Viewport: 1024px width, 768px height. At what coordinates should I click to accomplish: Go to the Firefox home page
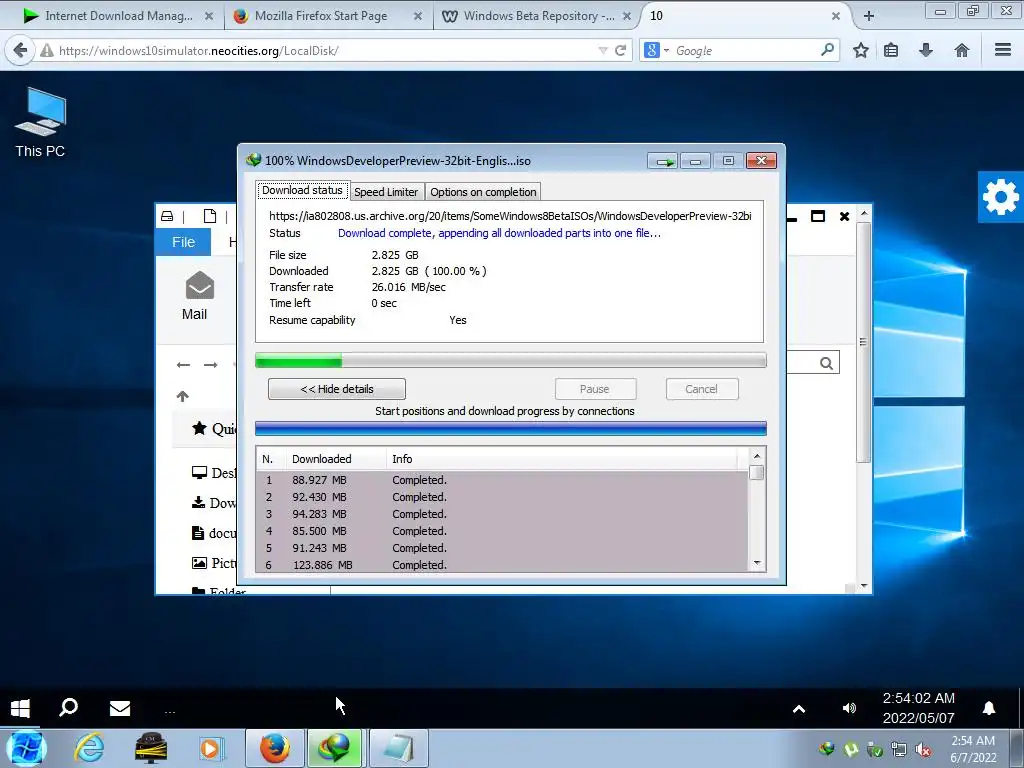(x=961, y=50)
